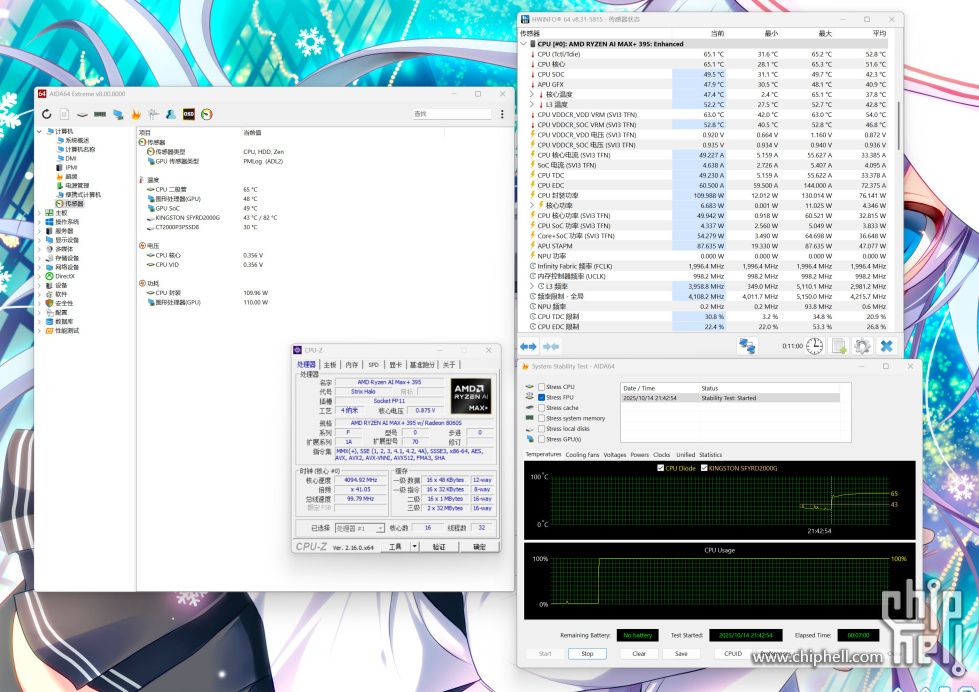Open the stability test flame icon

pos(136,115)
